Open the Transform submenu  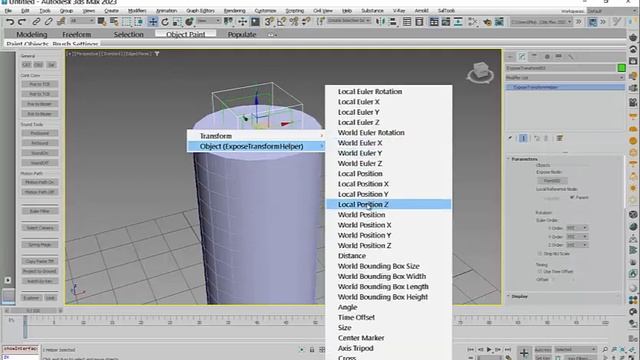[x=256, y=136]
